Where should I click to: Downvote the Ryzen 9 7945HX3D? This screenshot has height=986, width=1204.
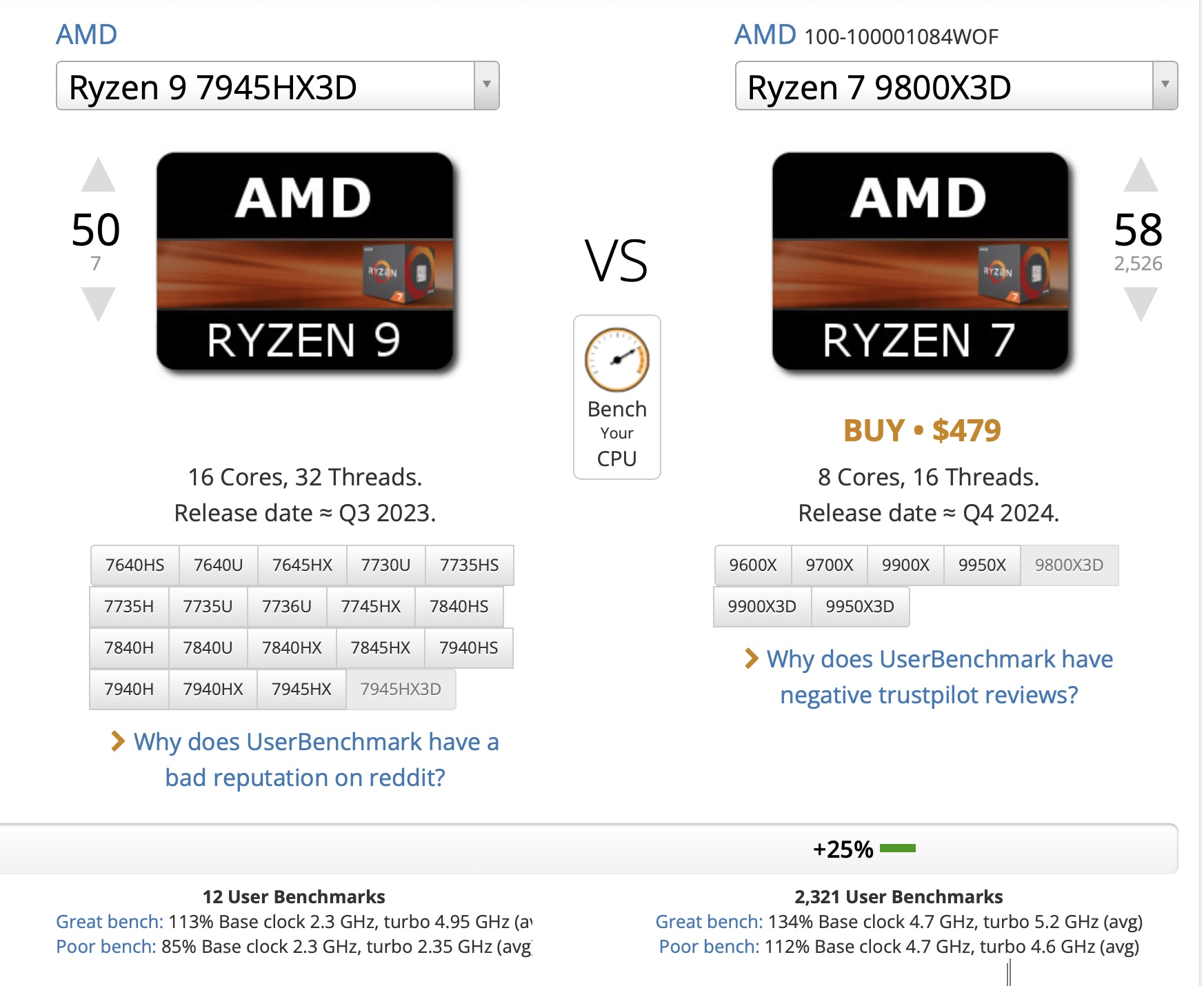pyautogui.click(x=98, y=304)
